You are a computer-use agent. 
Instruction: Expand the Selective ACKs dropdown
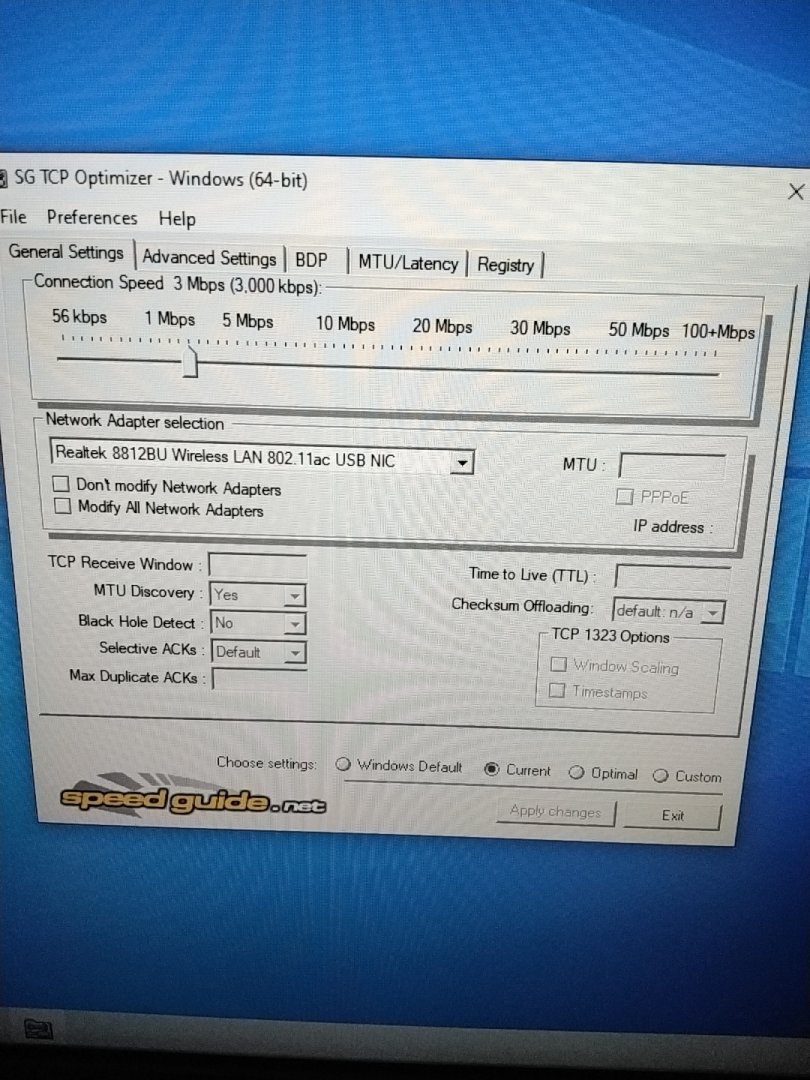click(x=295, y=652)
